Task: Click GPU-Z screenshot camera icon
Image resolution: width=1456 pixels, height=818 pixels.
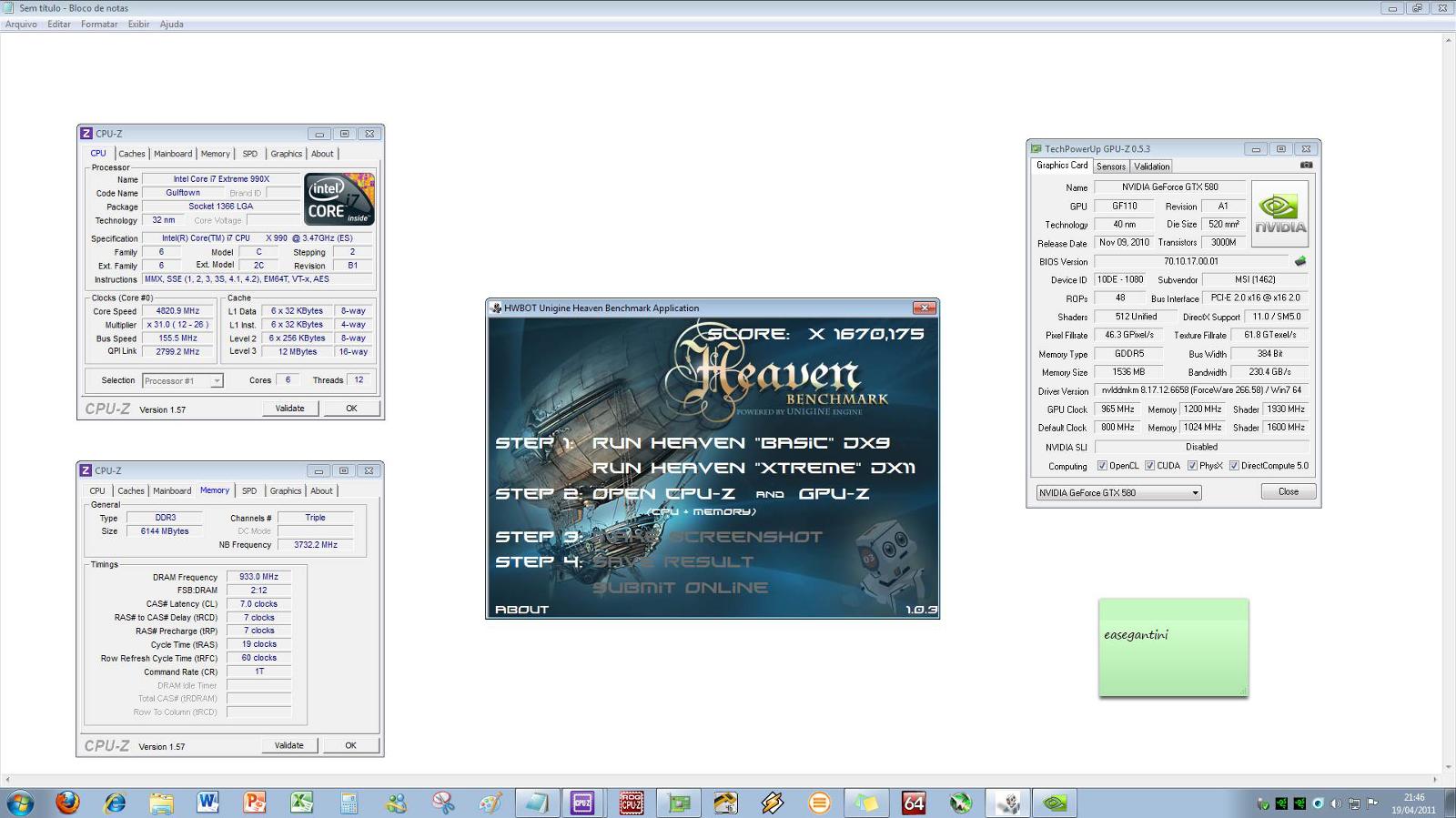Action: [x=1306, y=166]
